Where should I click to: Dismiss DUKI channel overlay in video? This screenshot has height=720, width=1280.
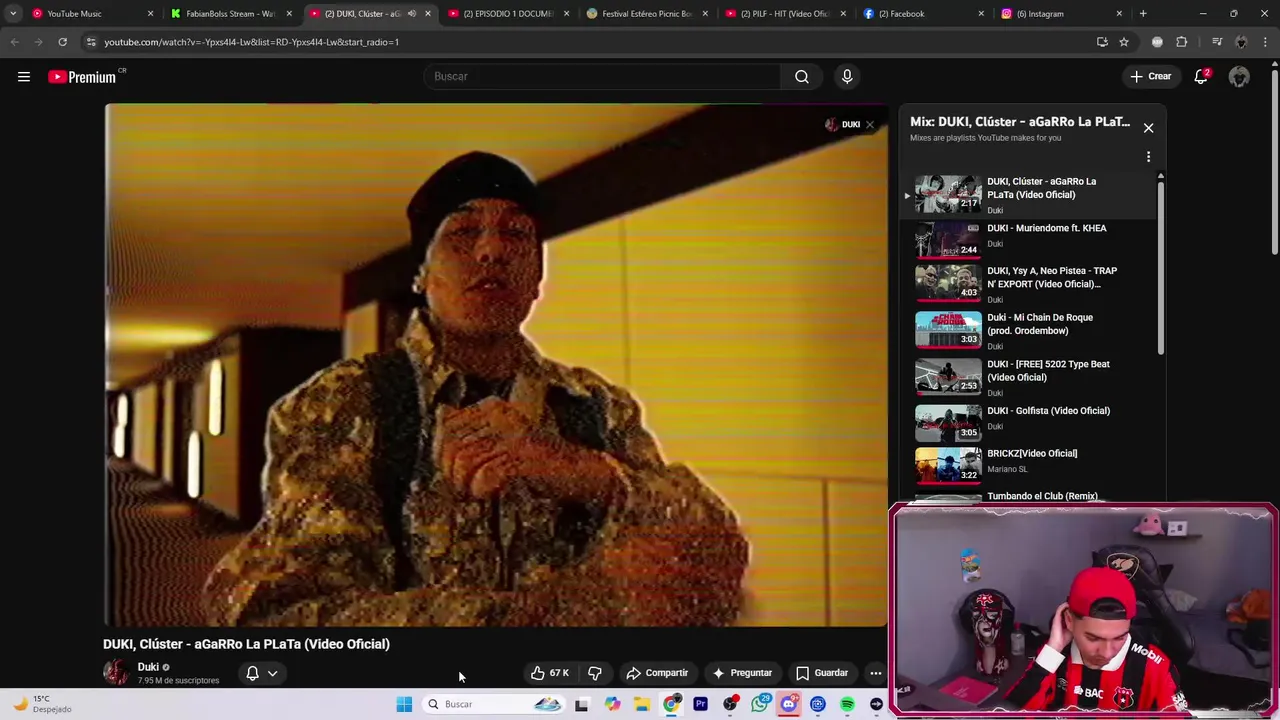870,125
